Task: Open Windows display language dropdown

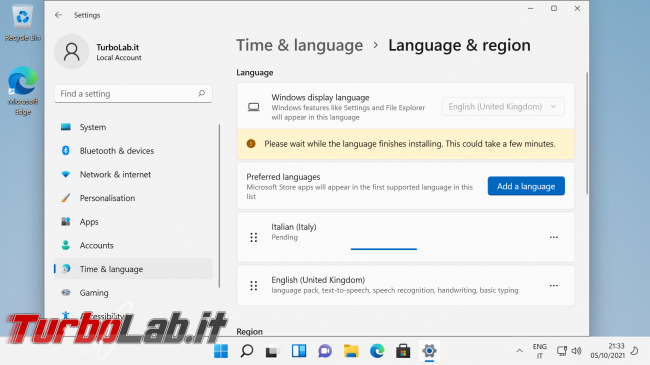Action: tap(503, 107)
